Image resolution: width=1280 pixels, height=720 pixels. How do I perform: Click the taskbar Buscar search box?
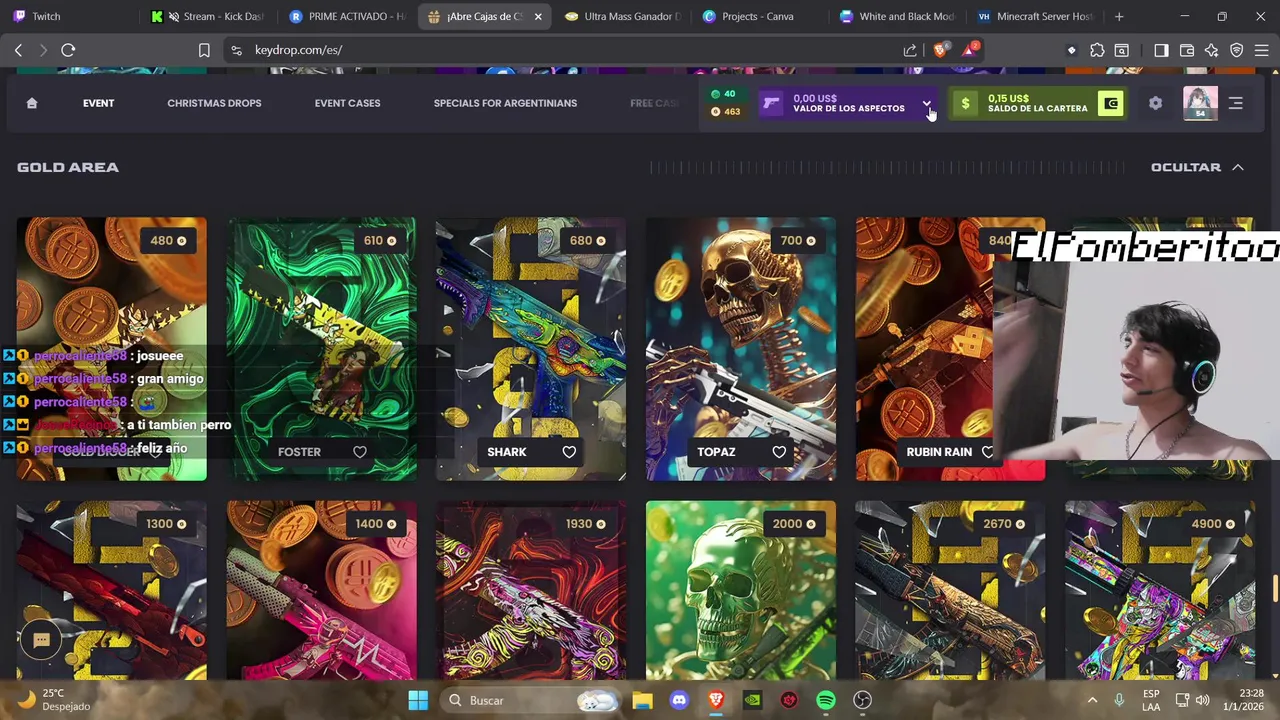pos(530,700)
